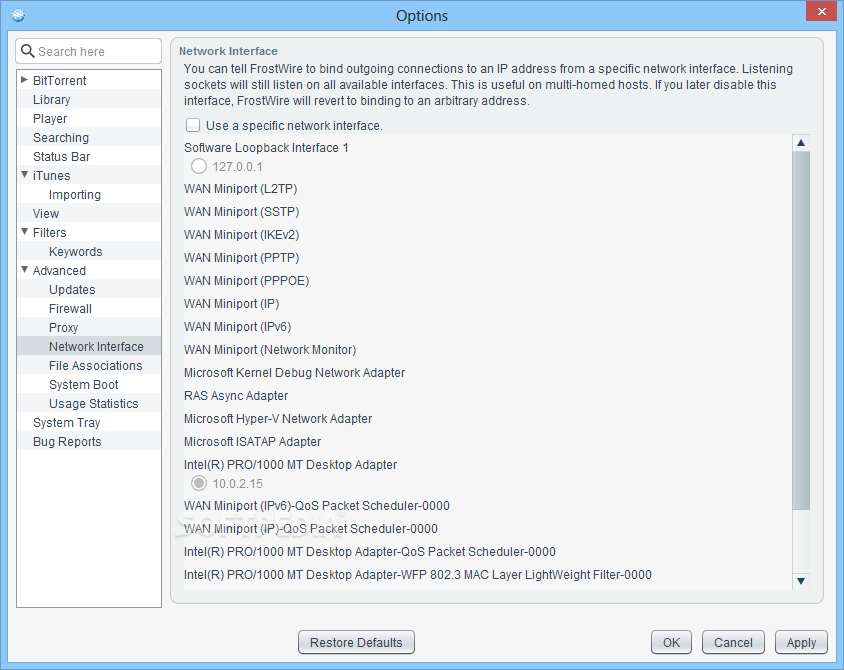The height and width of the screenshot is (670, 844).
Task: Click the scroll up arrow of interface list
Action: (x=801, y=143)
